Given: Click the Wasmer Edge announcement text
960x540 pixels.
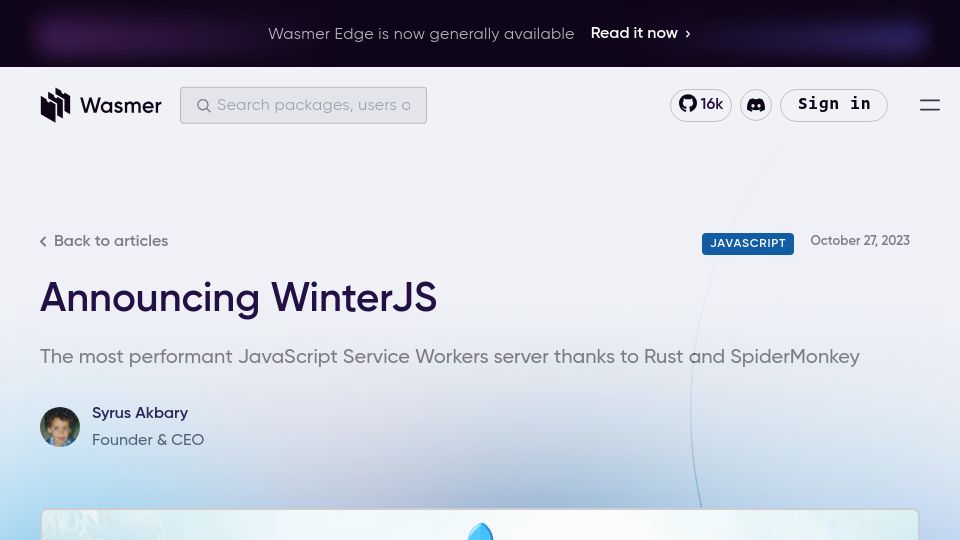Looking at the screenshot, I should (421, 34).
